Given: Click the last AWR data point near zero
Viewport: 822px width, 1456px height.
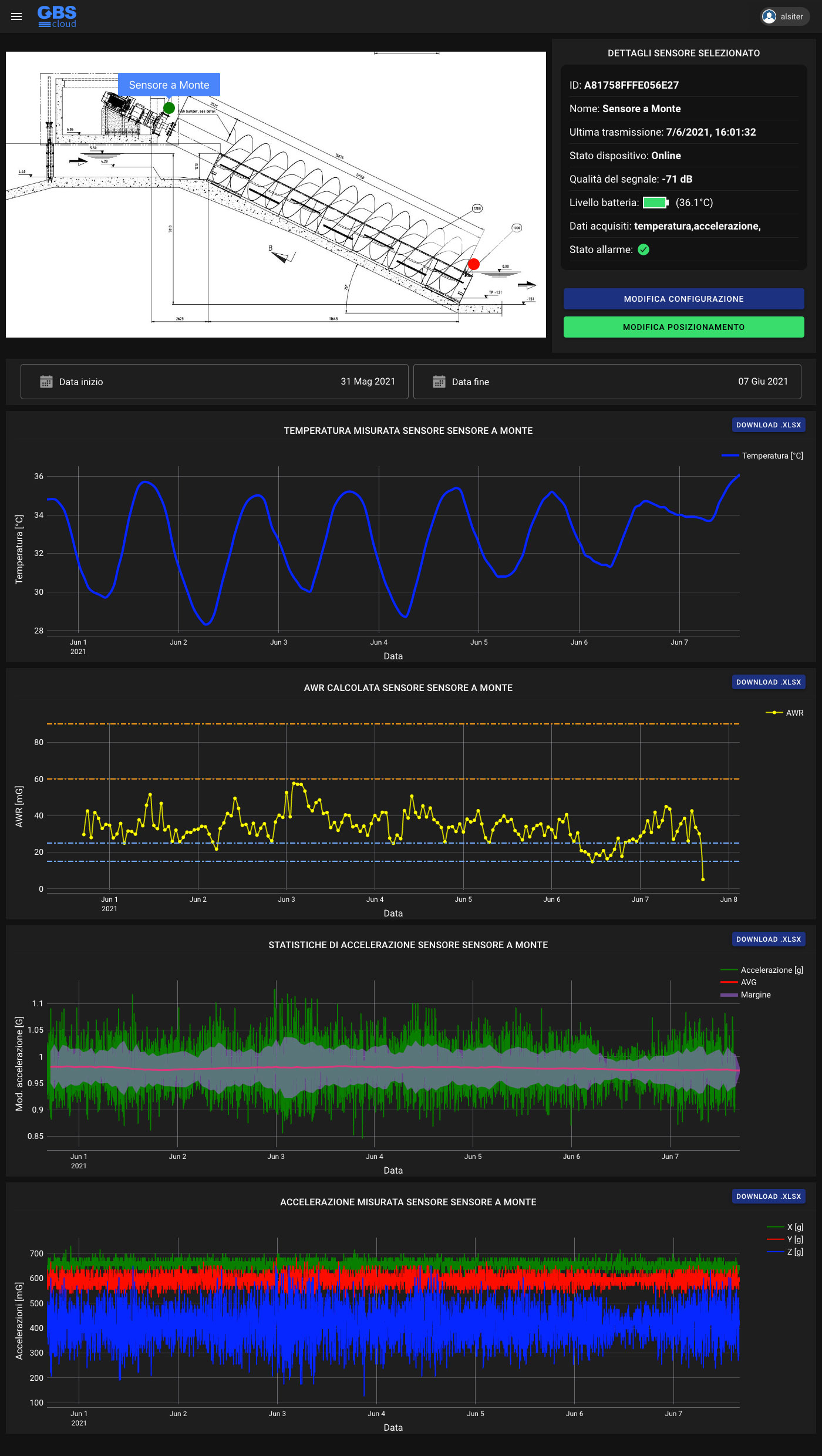Looking at the screenshot, I should pos(703,879).
